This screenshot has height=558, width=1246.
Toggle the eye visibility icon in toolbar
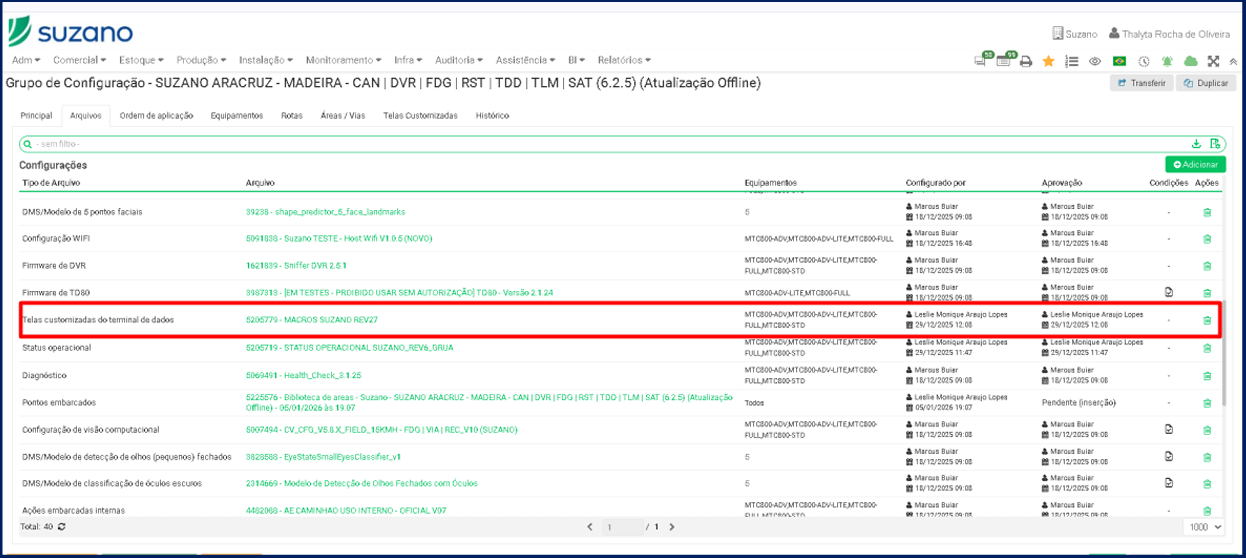click(1095, 61)
